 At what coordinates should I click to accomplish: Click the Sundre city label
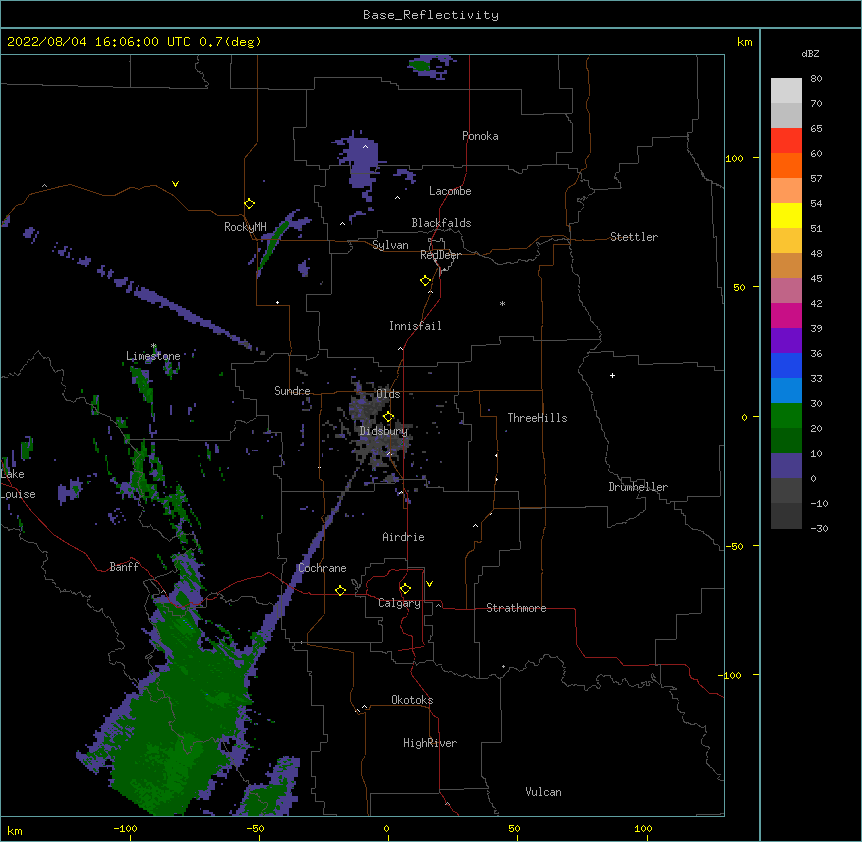click(x=292, y=391)
